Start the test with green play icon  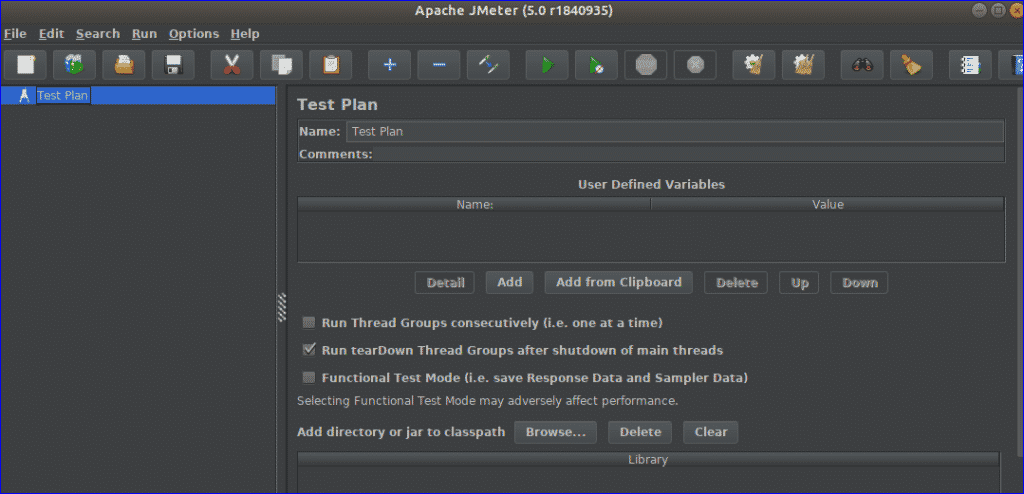[547, 65]
